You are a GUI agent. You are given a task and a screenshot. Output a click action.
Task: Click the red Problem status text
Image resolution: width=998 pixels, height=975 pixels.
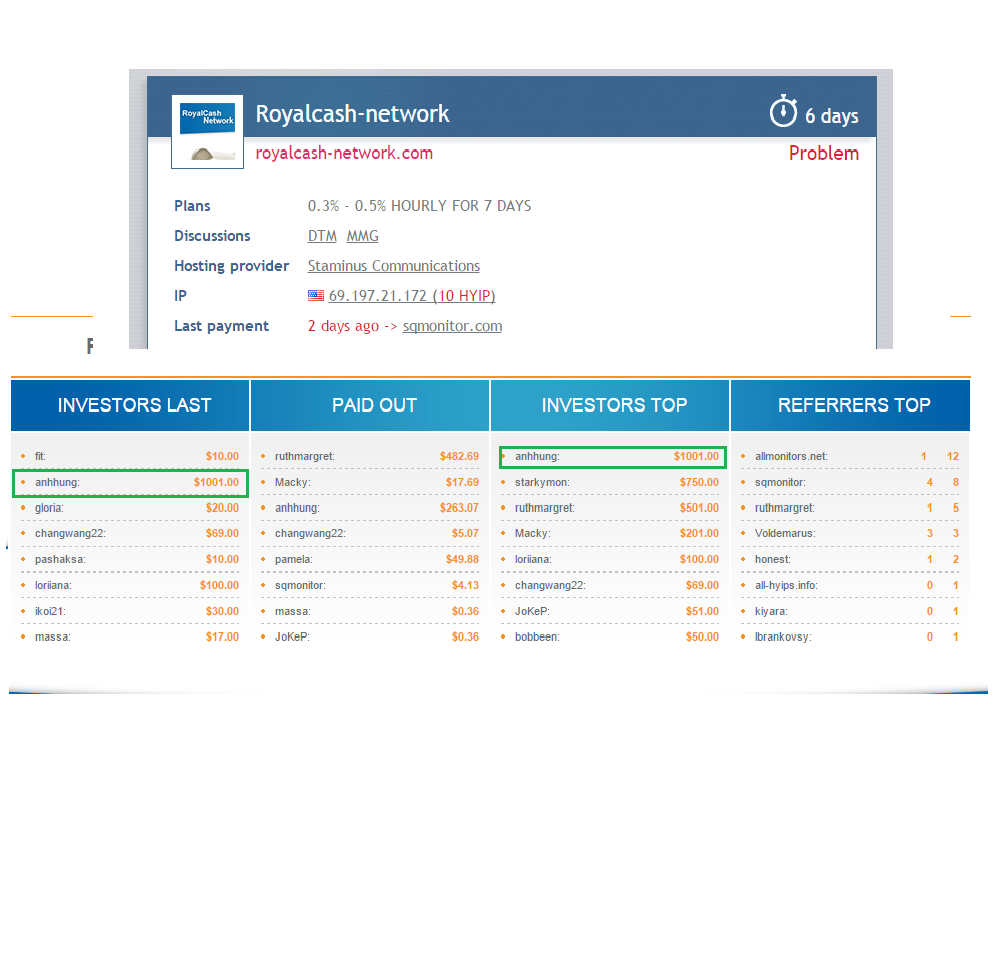[824, 153]
